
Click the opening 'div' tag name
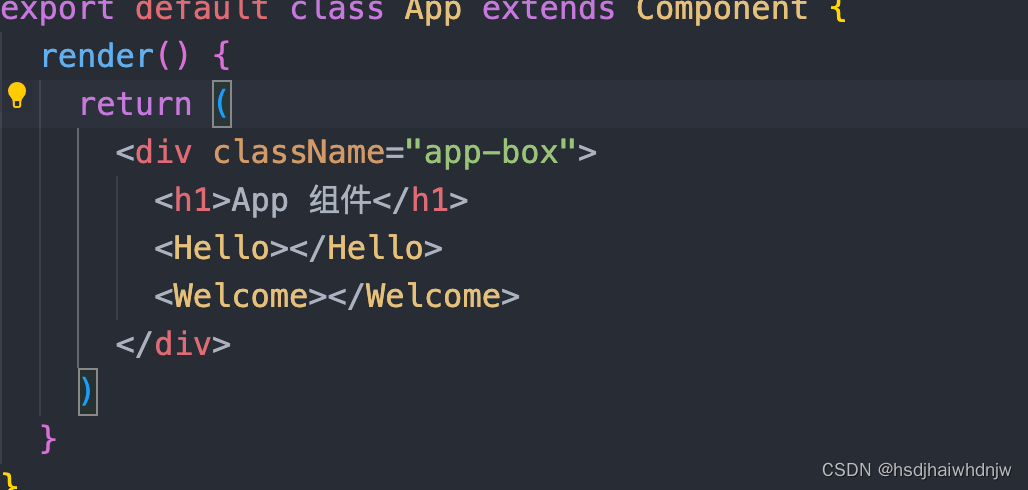pyautogui.click(x=164, y=152)
